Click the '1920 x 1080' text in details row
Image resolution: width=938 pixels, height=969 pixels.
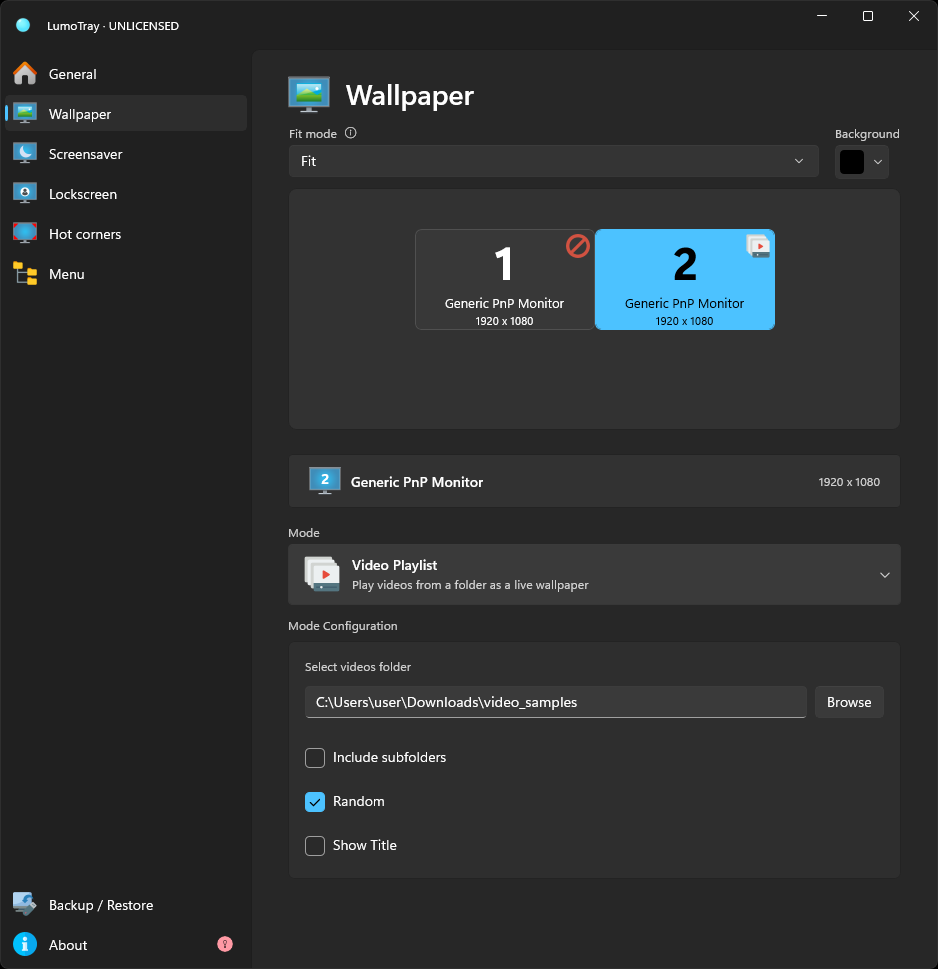point(849,482)
